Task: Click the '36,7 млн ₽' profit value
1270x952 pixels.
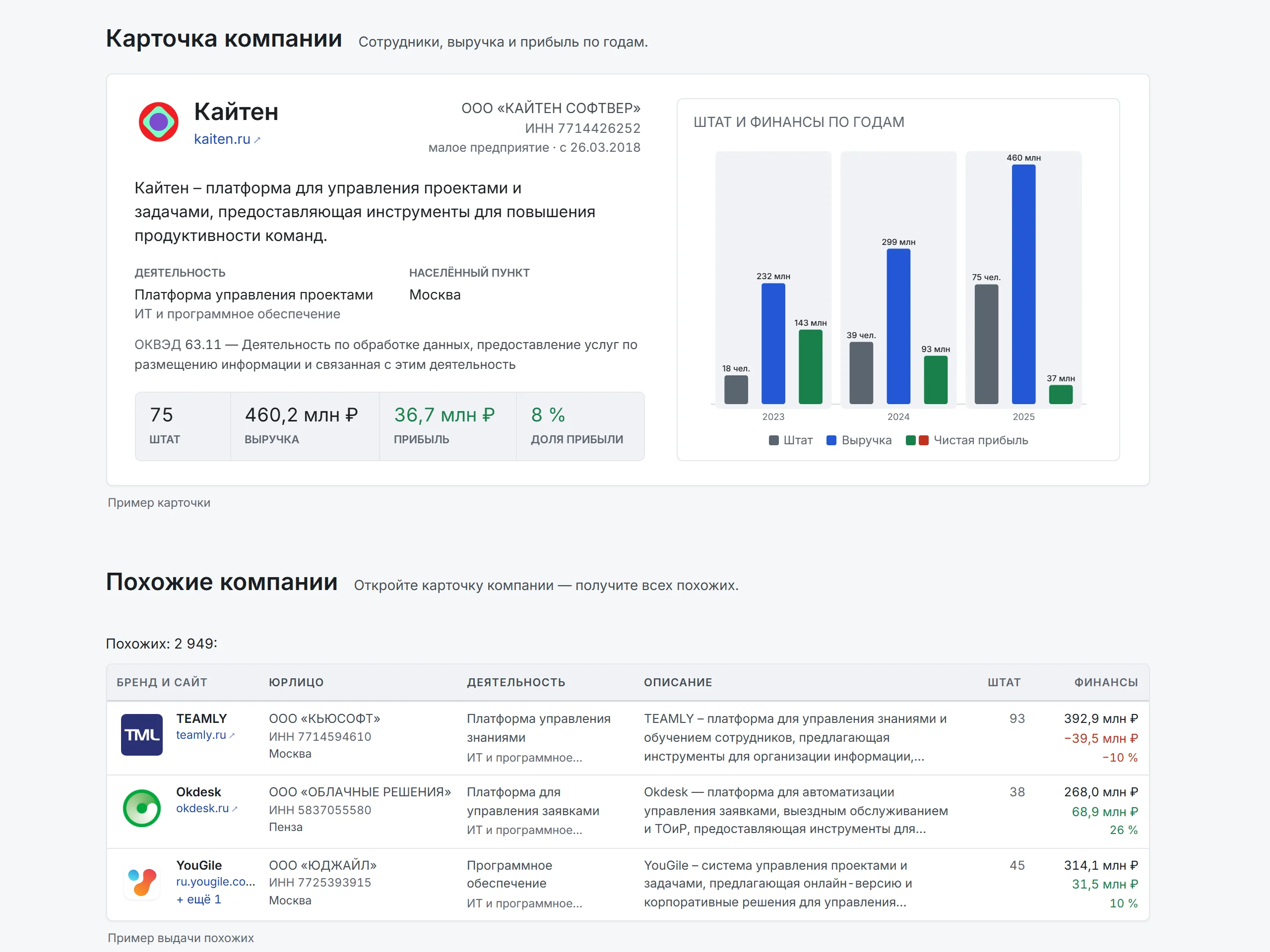Action: (444, 415)
